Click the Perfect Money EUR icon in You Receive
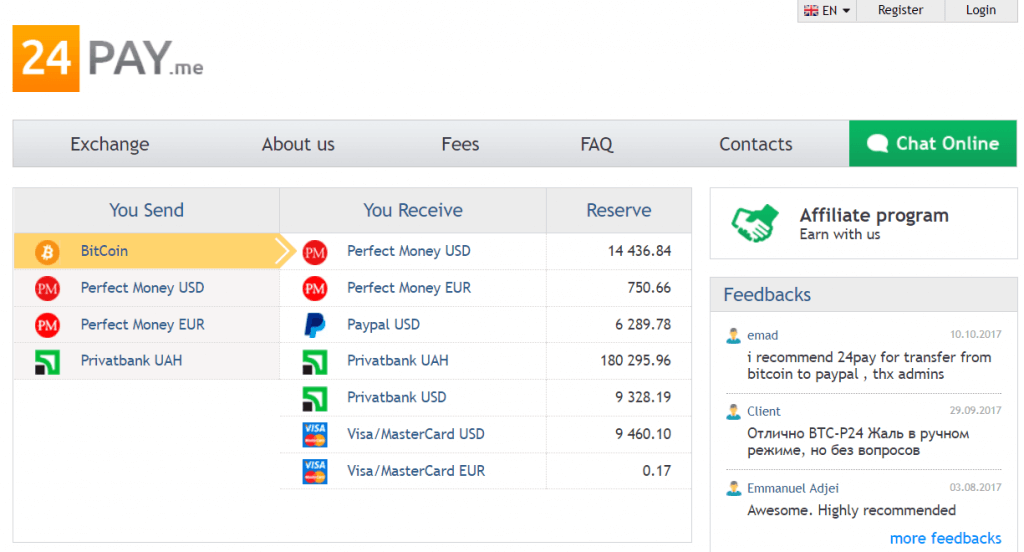The height and width of the screenshot is (552, 1024). coord(315,288)
